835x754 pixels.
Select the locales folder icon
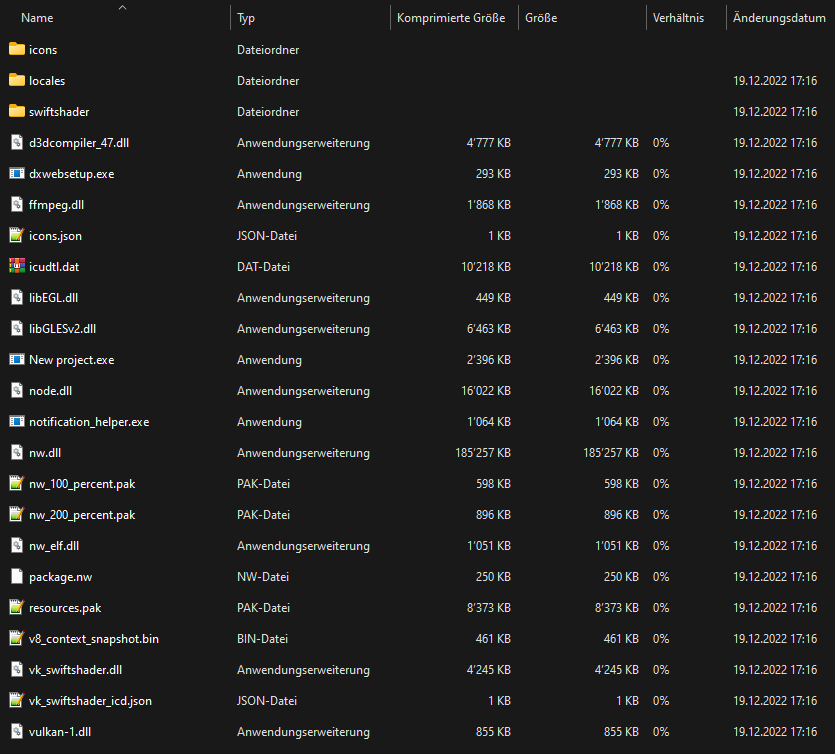[x=17, y=80]
